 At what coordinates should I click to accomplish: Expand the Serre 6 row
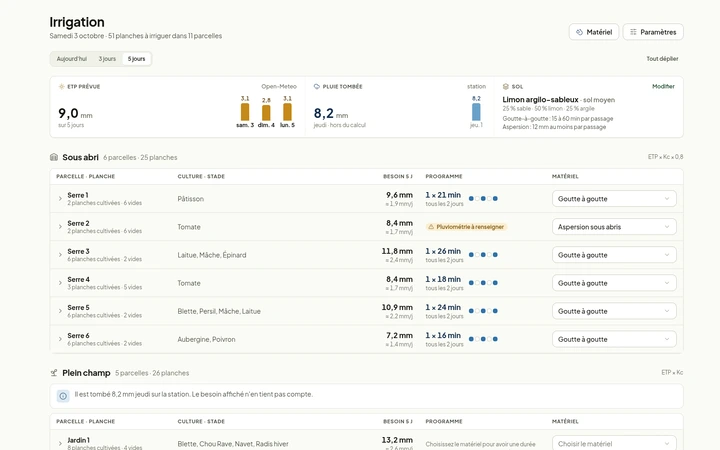[60, 339]
